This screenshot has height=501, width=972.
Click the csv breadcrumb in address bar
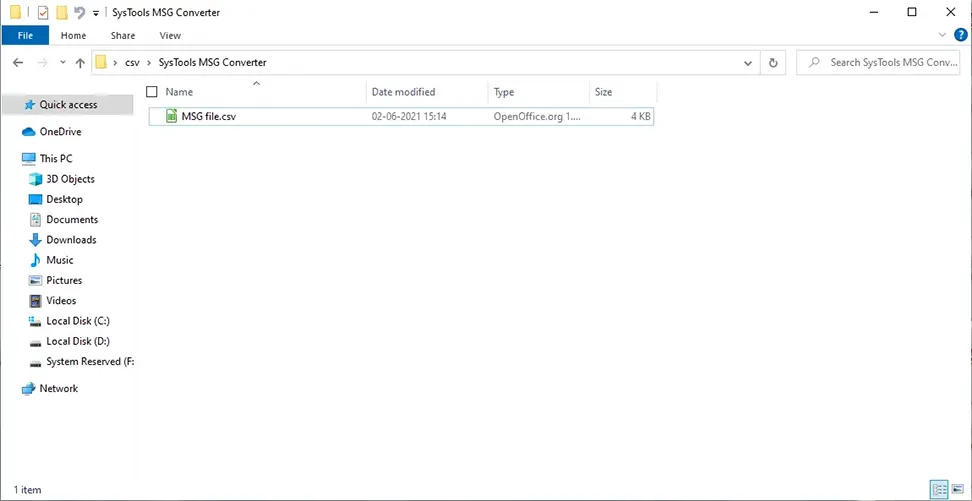(x=133, y=63)
